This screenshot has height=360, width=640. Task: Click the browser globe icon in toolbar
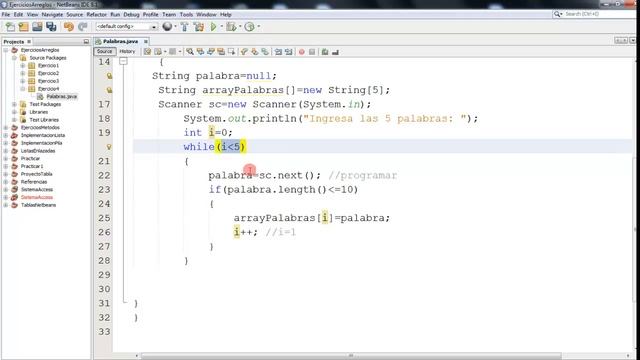(x=167, y=27)
